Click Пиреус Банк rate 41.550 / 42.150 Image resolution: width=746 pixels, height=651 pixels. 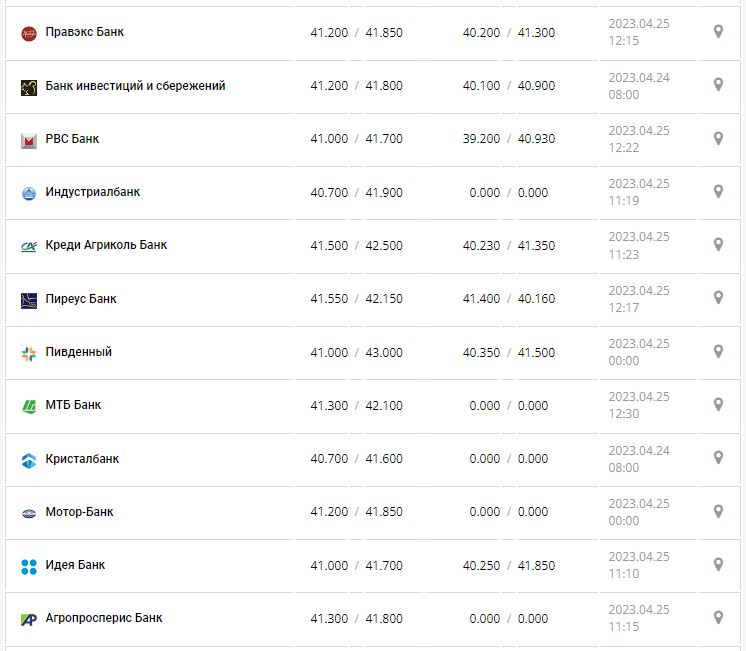click(x=356, y=299)
